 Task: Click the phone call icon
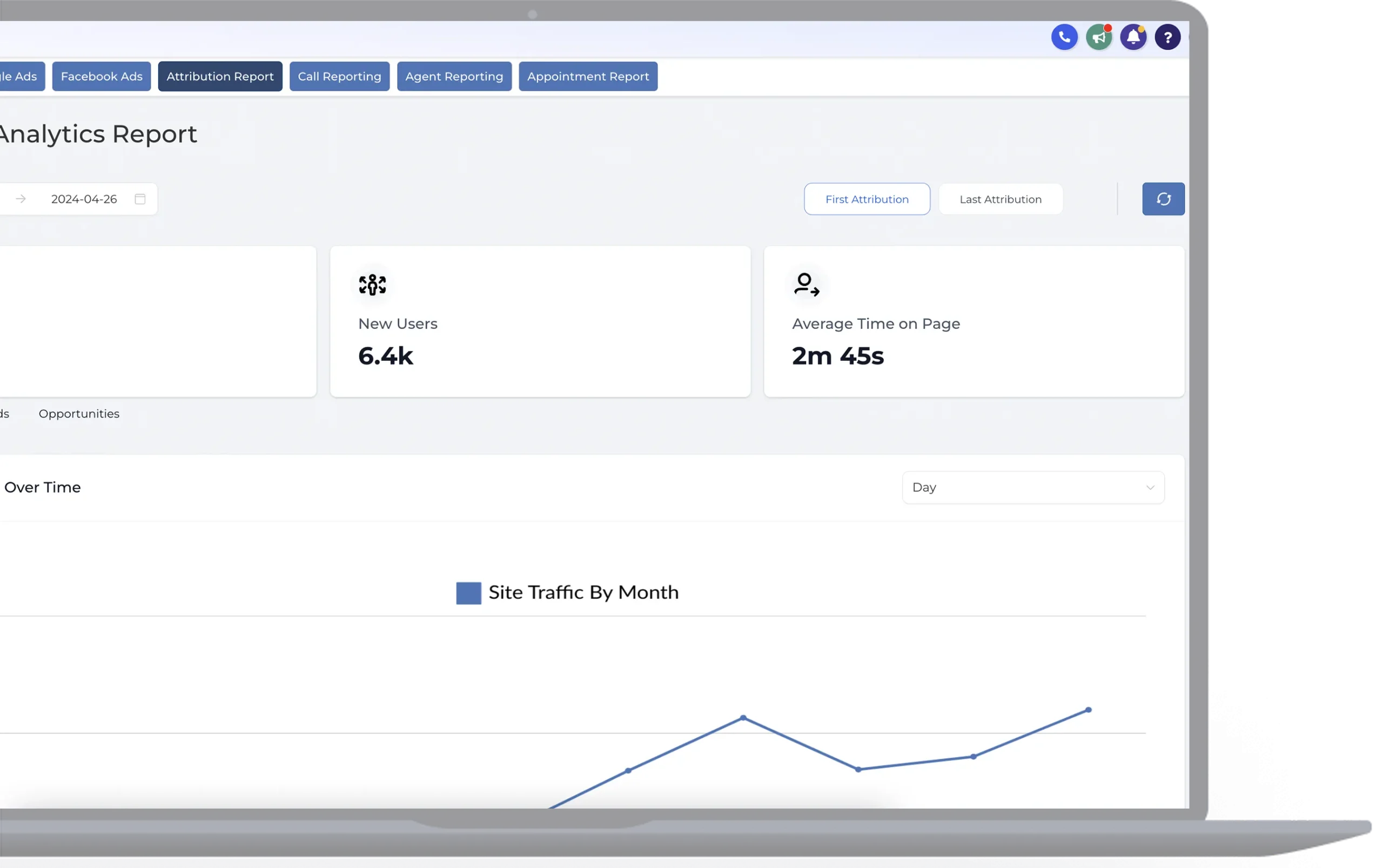click(1064, 37)
